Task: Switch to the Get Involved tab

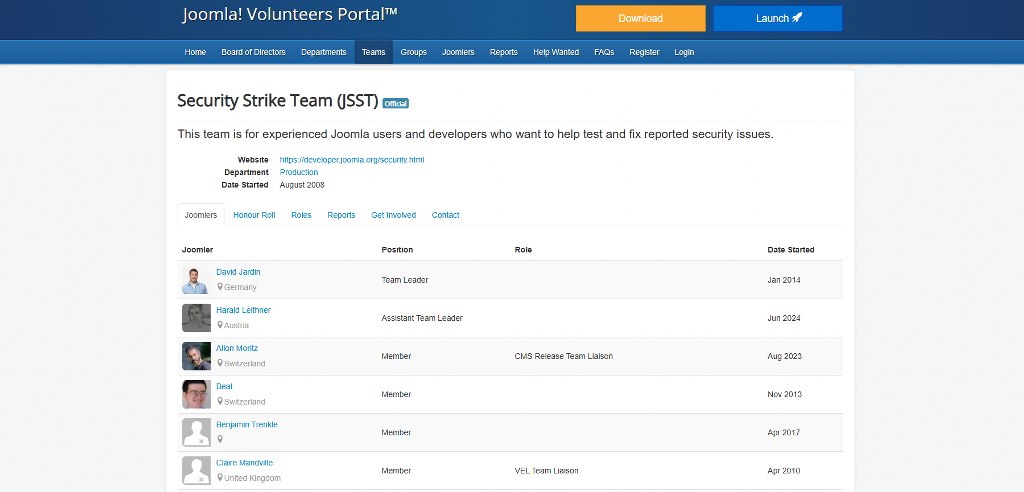Action: coord(394,215)
